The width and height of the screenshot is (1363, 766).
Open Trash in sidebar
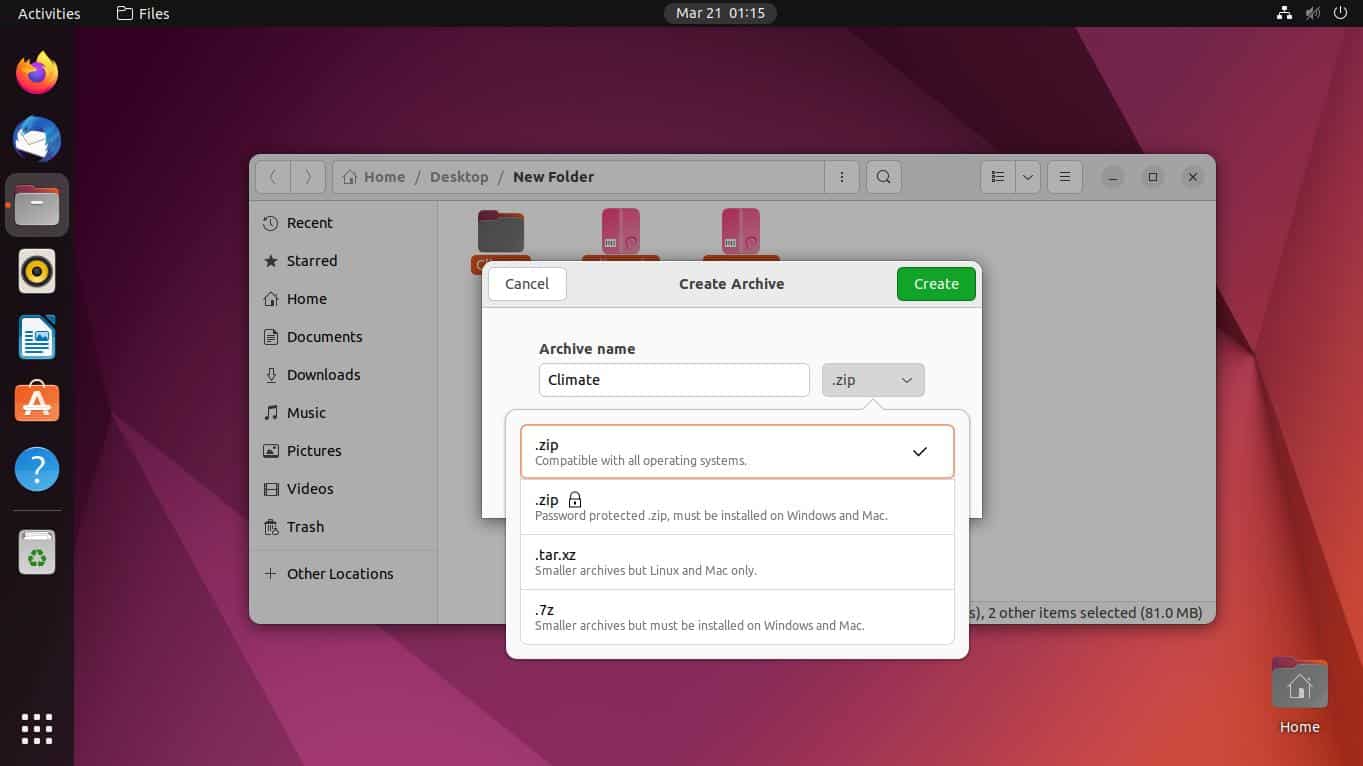(343, 527)
